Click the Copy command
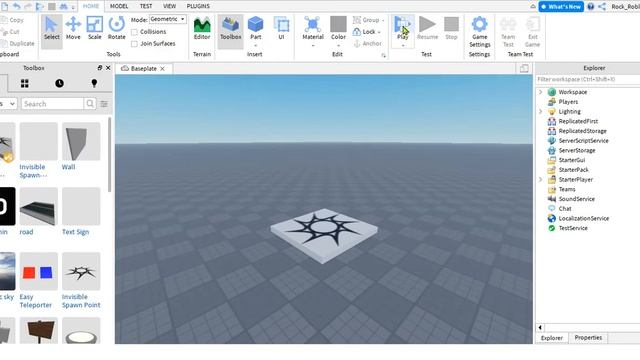This screenshot has width=640, height=360. [x=12, y=20]
